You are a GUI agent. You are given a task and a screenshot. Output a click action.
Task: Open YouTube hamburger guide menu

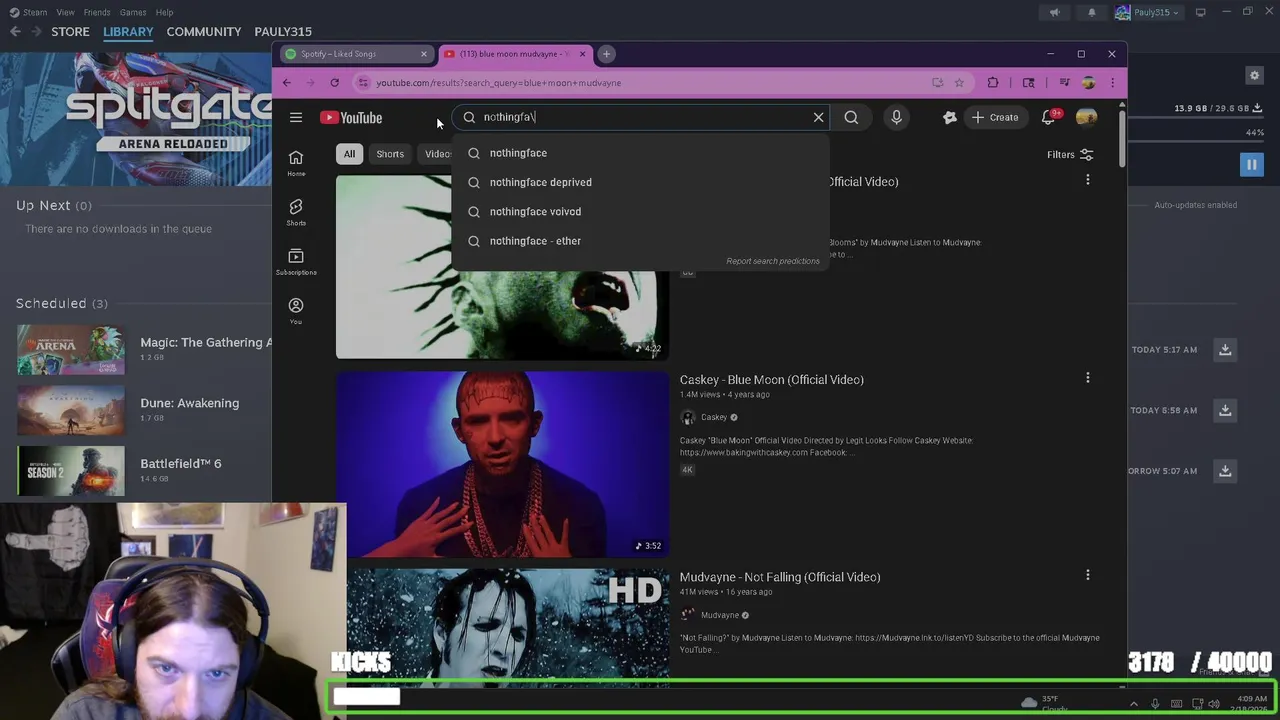[296, 117]
